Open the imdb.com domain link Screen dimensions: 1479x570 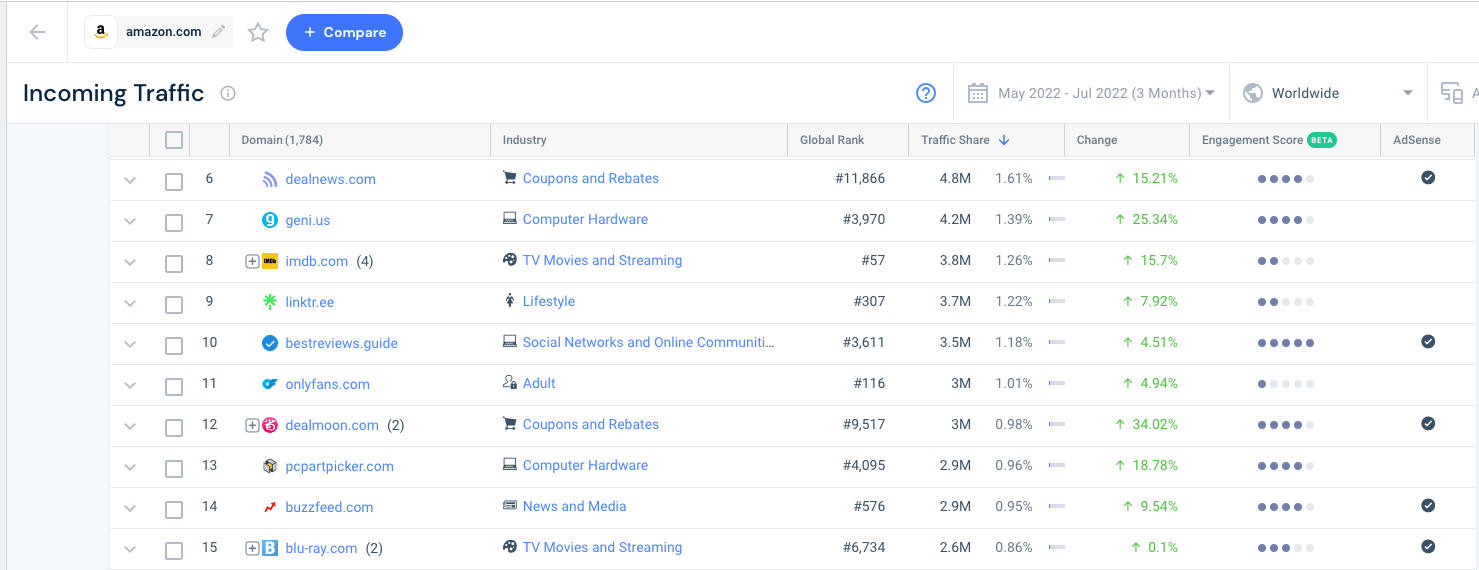[x=317, y=261]
